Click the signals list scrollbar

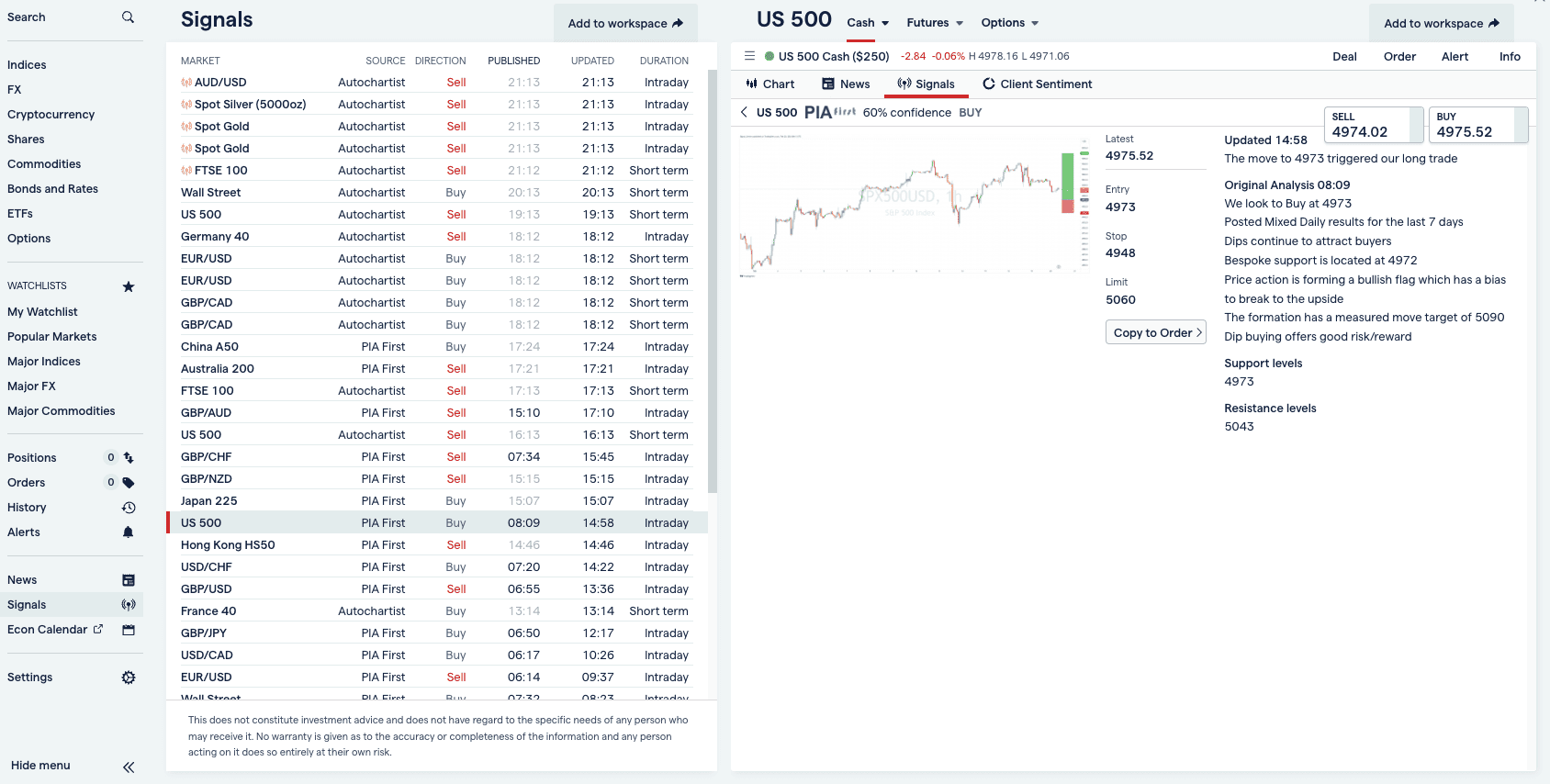pos(713,281)
